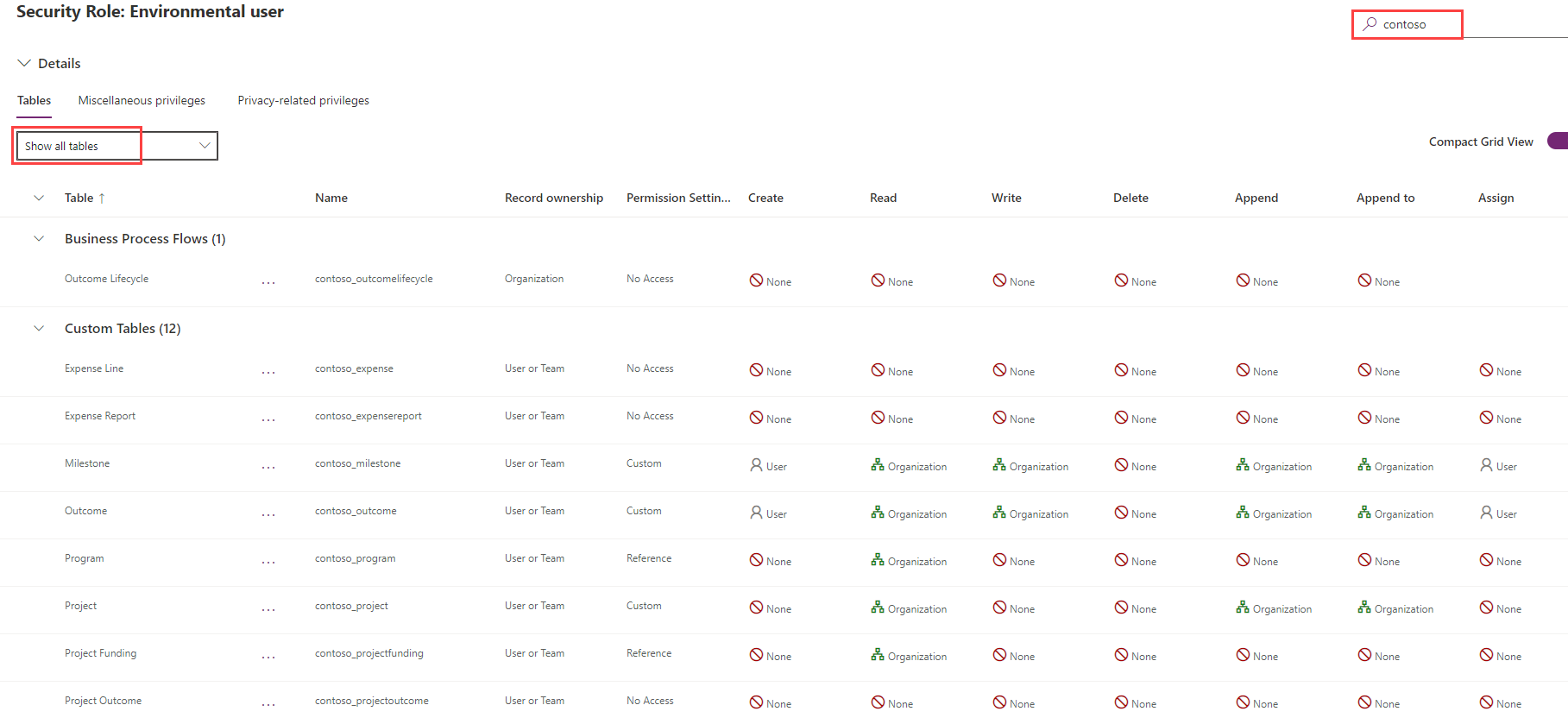Change Milestone Delete privilege (None)
This screenshot has width=1568, height=724.
[x=1135, y=466]
